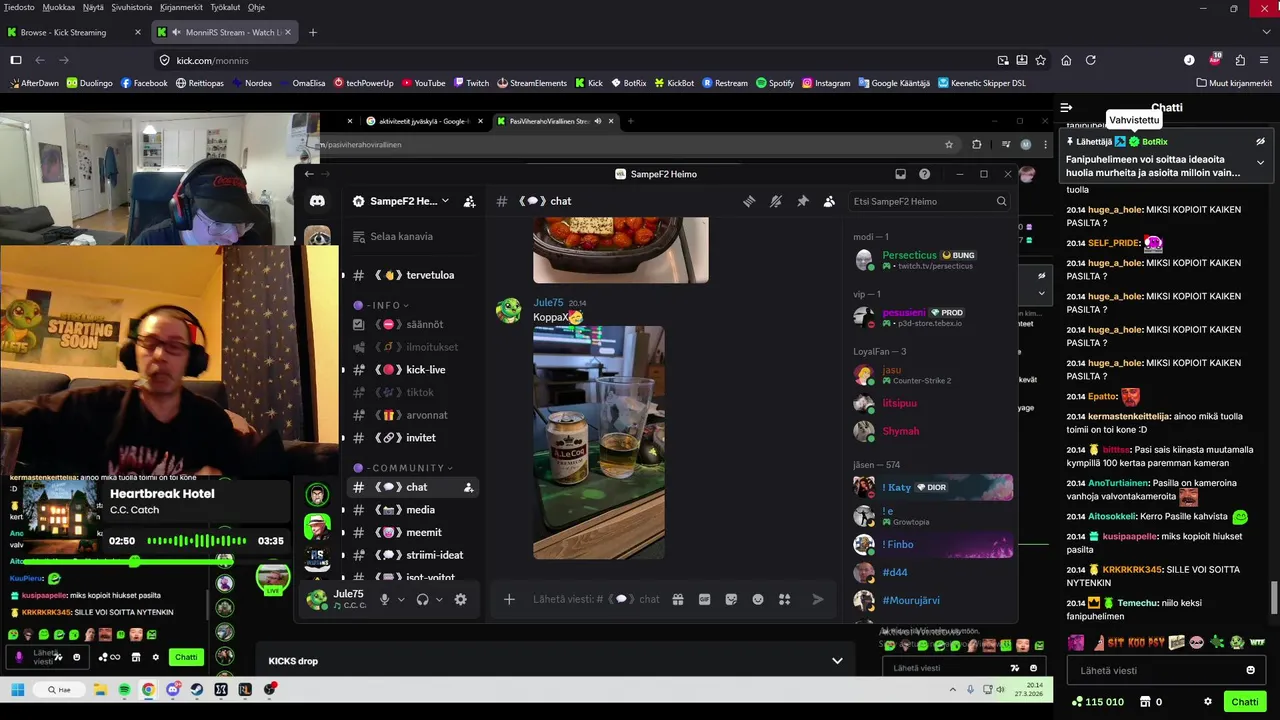Open Kick chat settings gear

1208,702
